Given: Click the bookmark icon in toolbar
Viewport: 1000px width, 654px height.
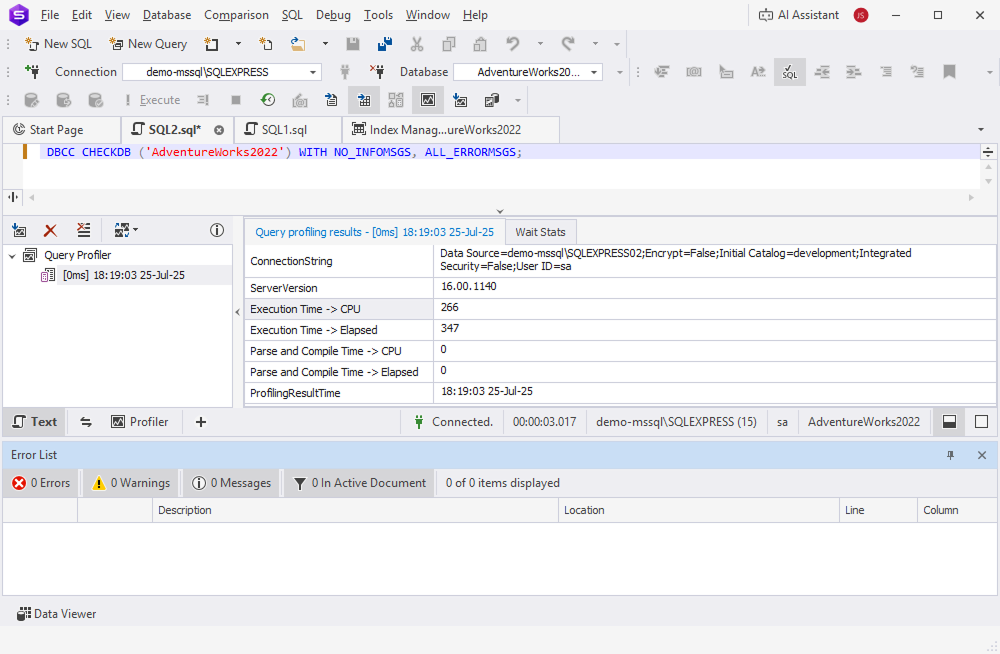Looking at the screenshot, I should tap(949, 72).
